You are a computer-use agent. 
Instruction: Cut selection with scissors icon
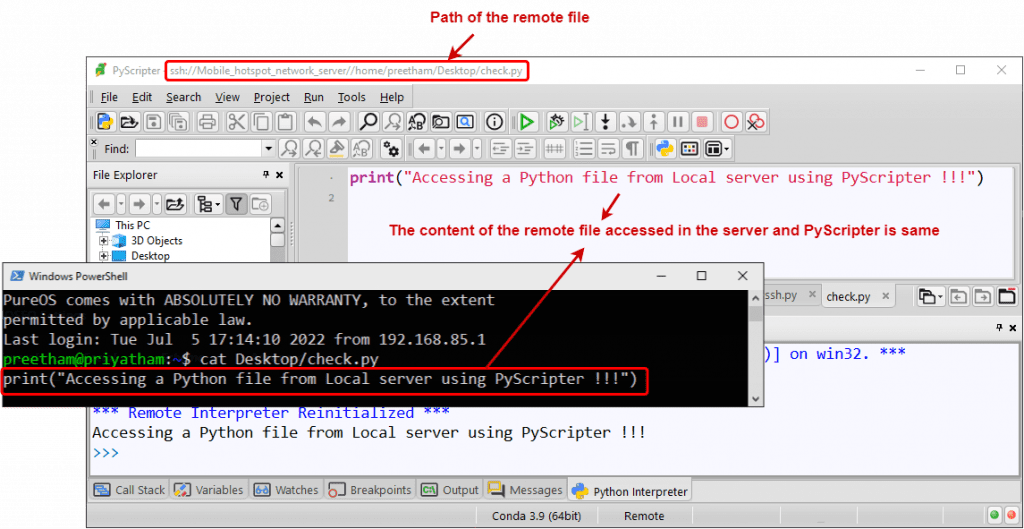[236, 121]
